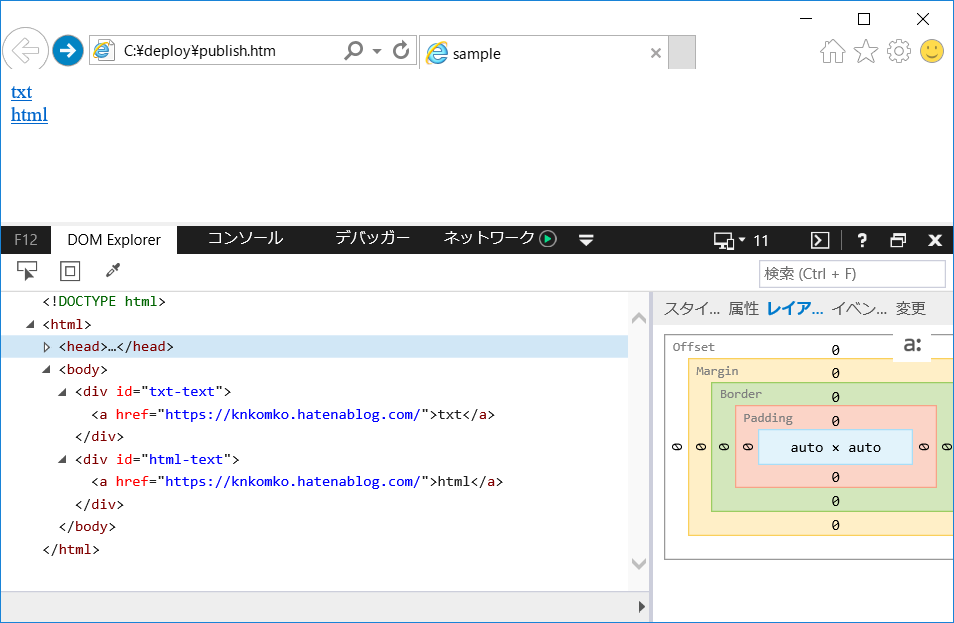Open the 属性 attributes tab
The width and height of the screenshot is (954, 623).
coord(743,308)
